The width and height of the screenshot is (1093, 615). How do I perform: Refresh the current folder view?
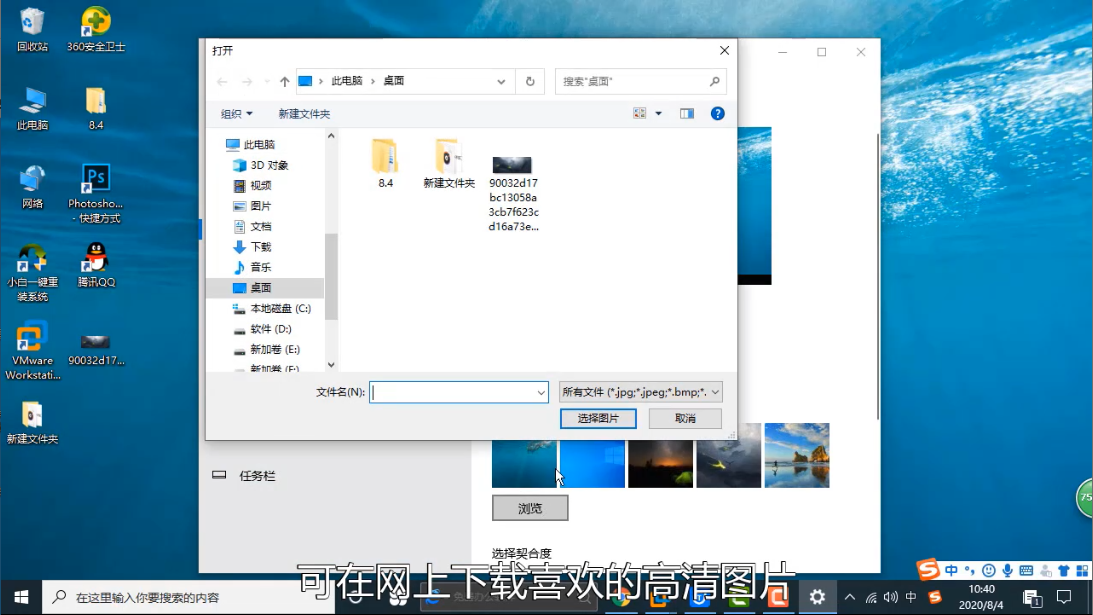(x=530, y=82)
